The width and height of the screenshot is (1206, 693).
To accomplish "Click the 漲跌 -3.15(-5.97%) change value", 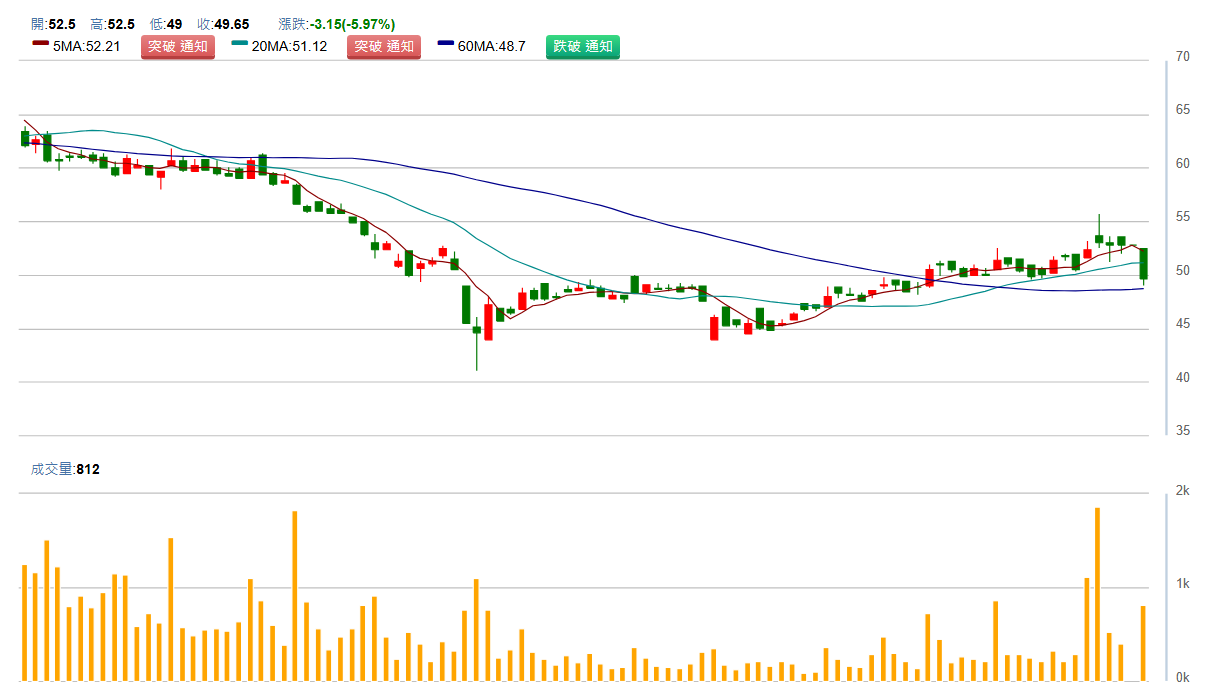I will pos(336,24).
